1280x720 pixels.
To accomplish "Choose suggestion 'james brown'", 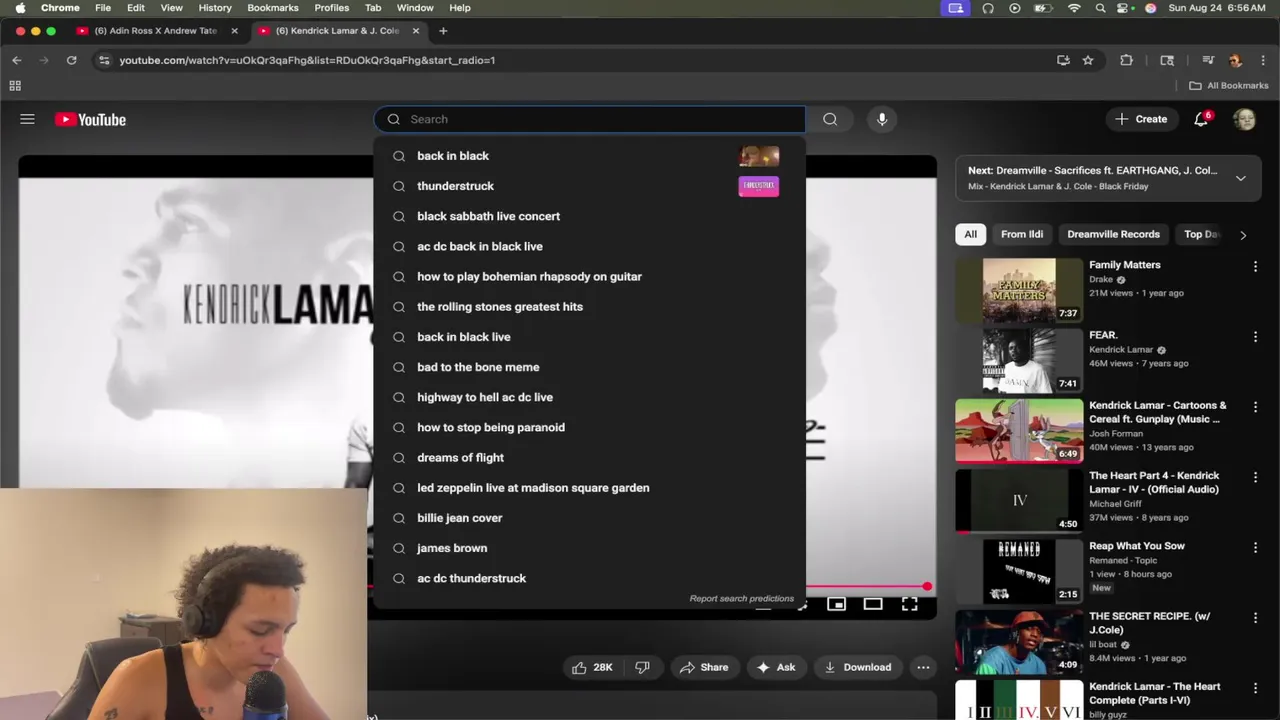I will coord(589,548).
